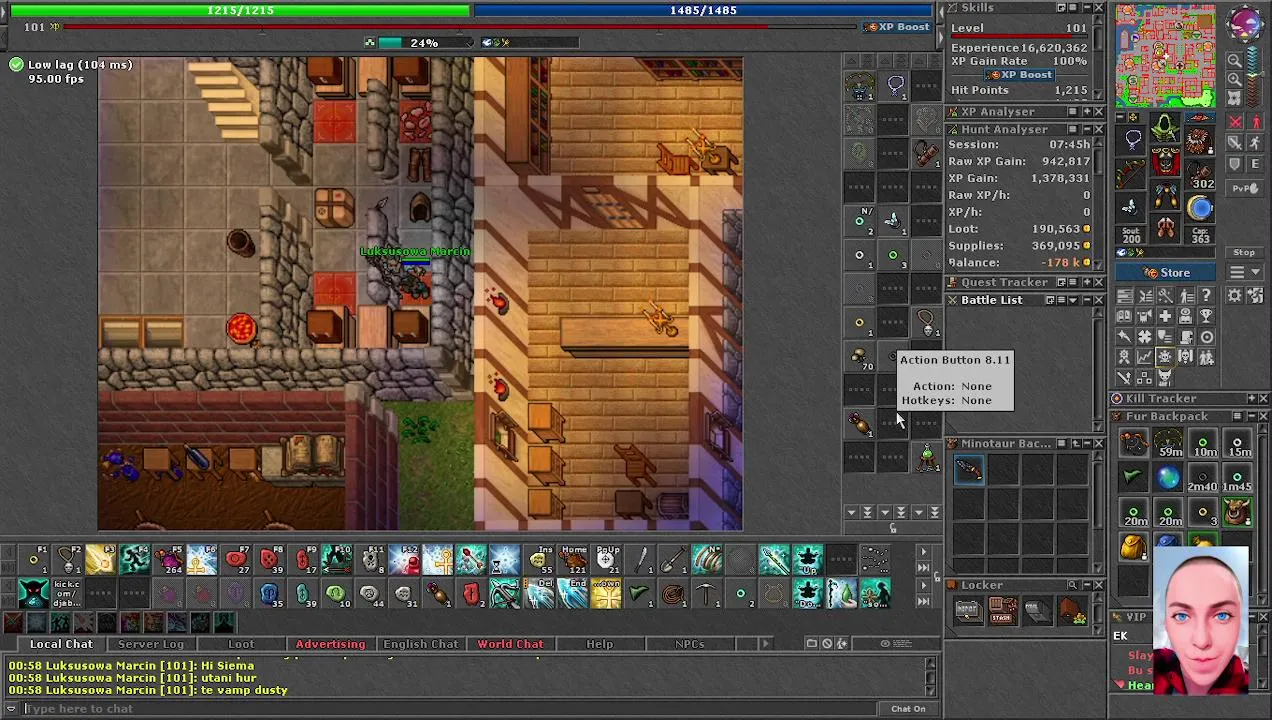
Task: Click the quiver slot showing 302
Action: (x=1200, y=172)
